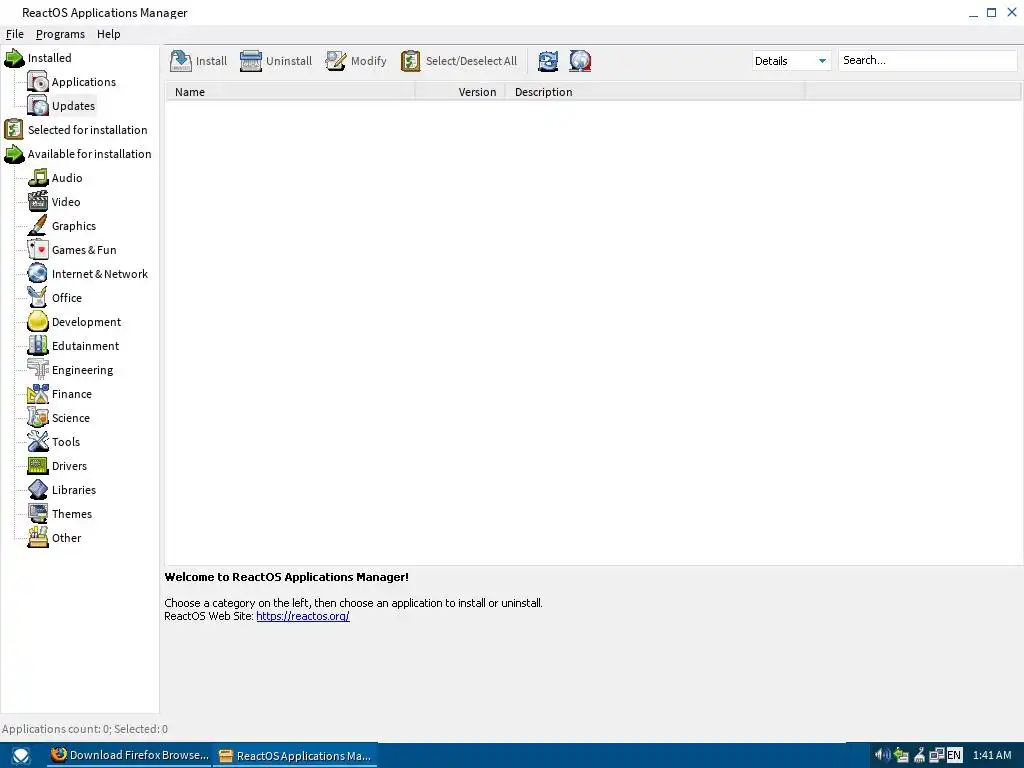The width and height of the screenshot is (1024, 768).
Task: Open the Other category icon
Action: pyautogui.click(x=38, y=538)
